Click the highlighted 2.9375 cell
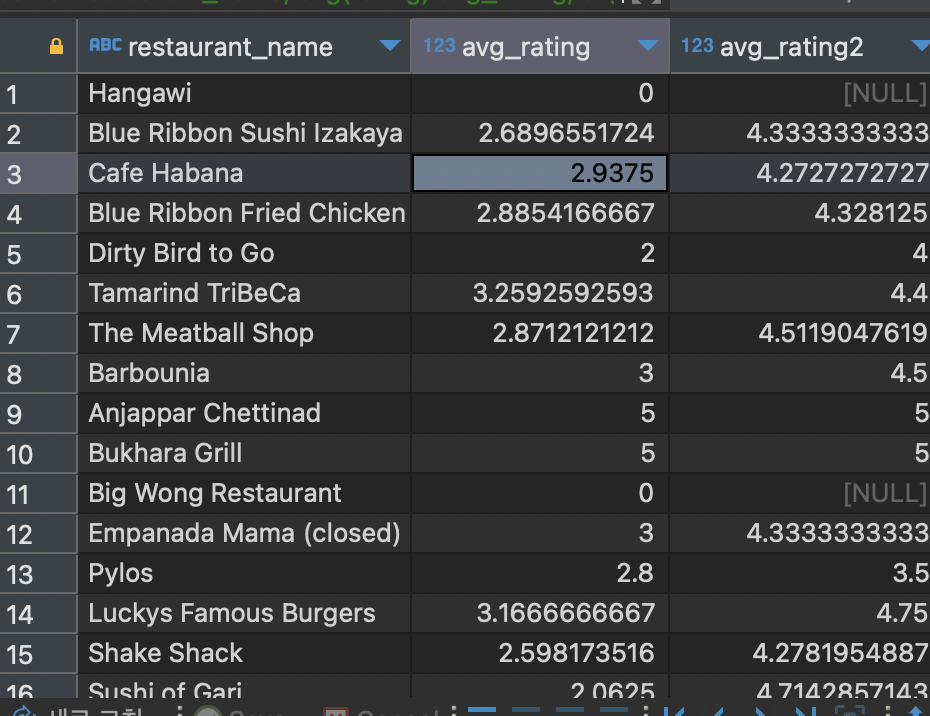 coord(540,174)
